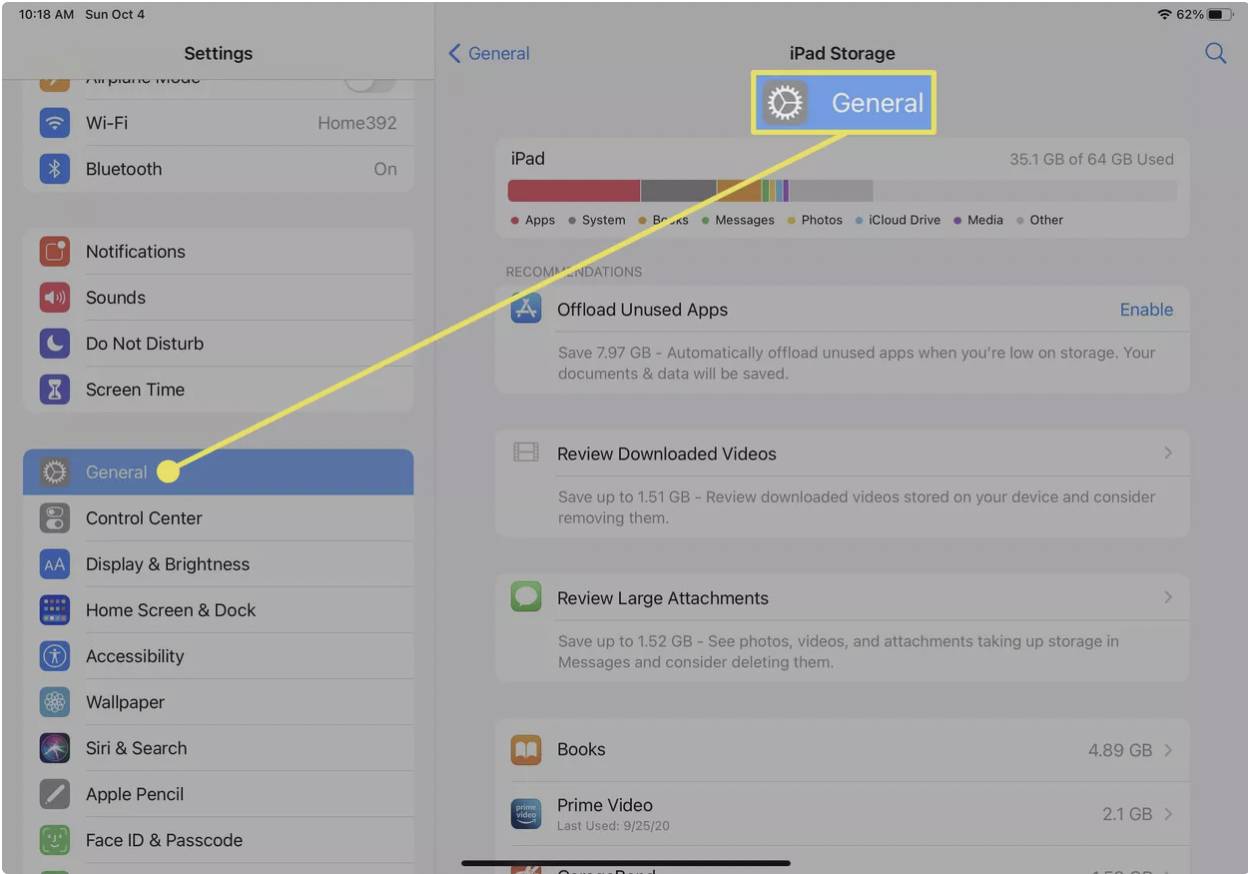Click the storage usage bar
Viewport: 1248px width, 874px height.
tap(690, 189)
